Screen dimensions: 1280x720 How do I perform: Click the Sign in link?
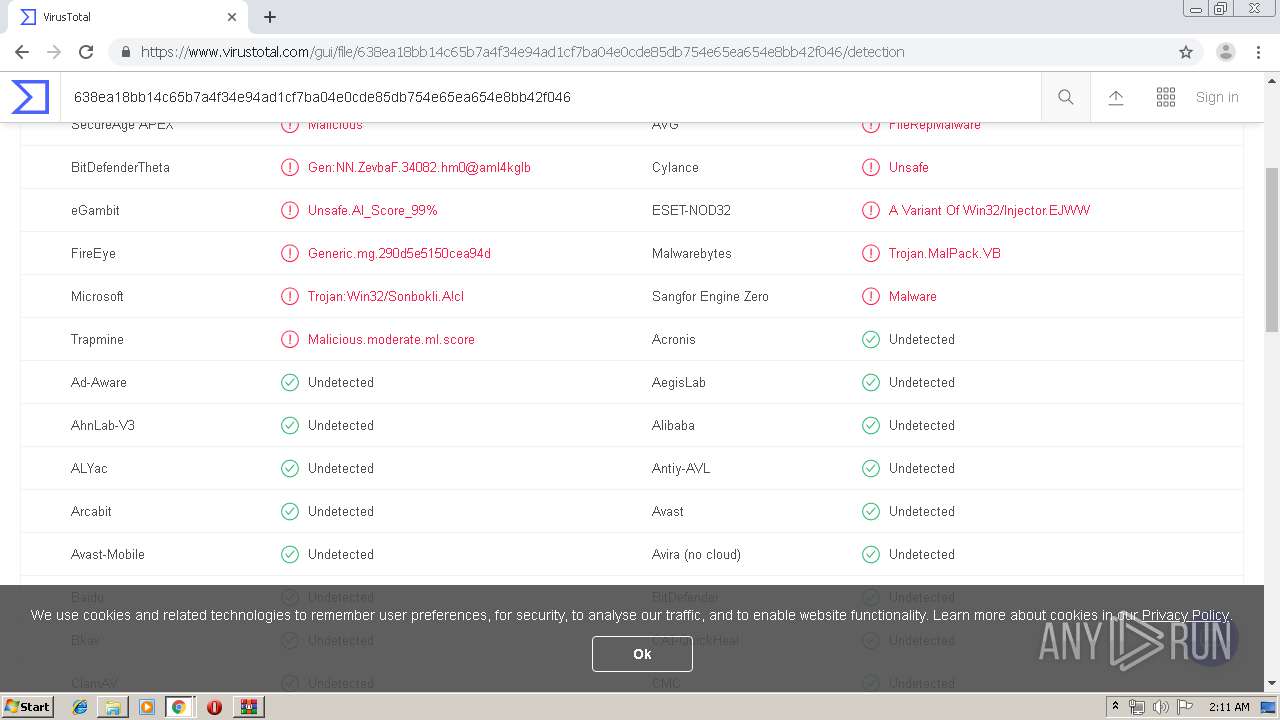pos(1217,97)
